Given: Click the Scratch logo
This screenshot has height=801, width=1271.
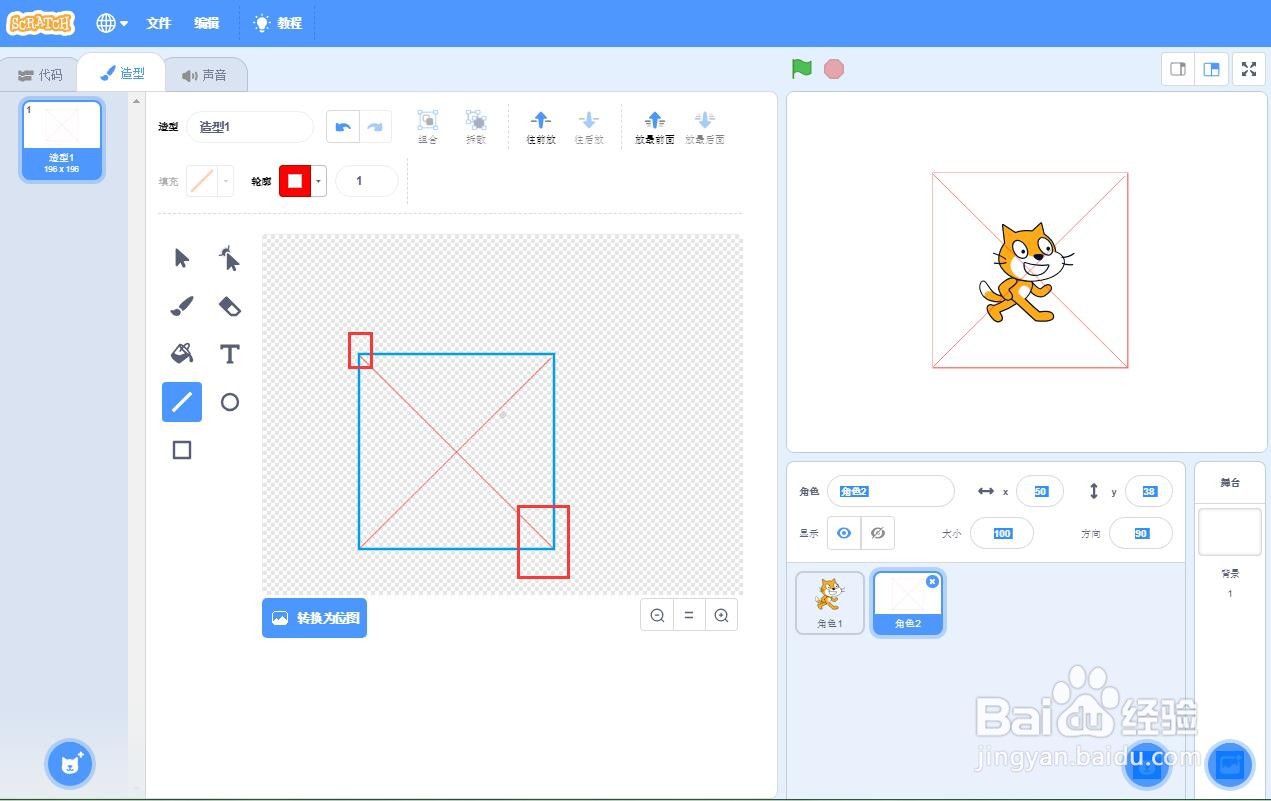Looking at the screenshot, I should [41, 22].
